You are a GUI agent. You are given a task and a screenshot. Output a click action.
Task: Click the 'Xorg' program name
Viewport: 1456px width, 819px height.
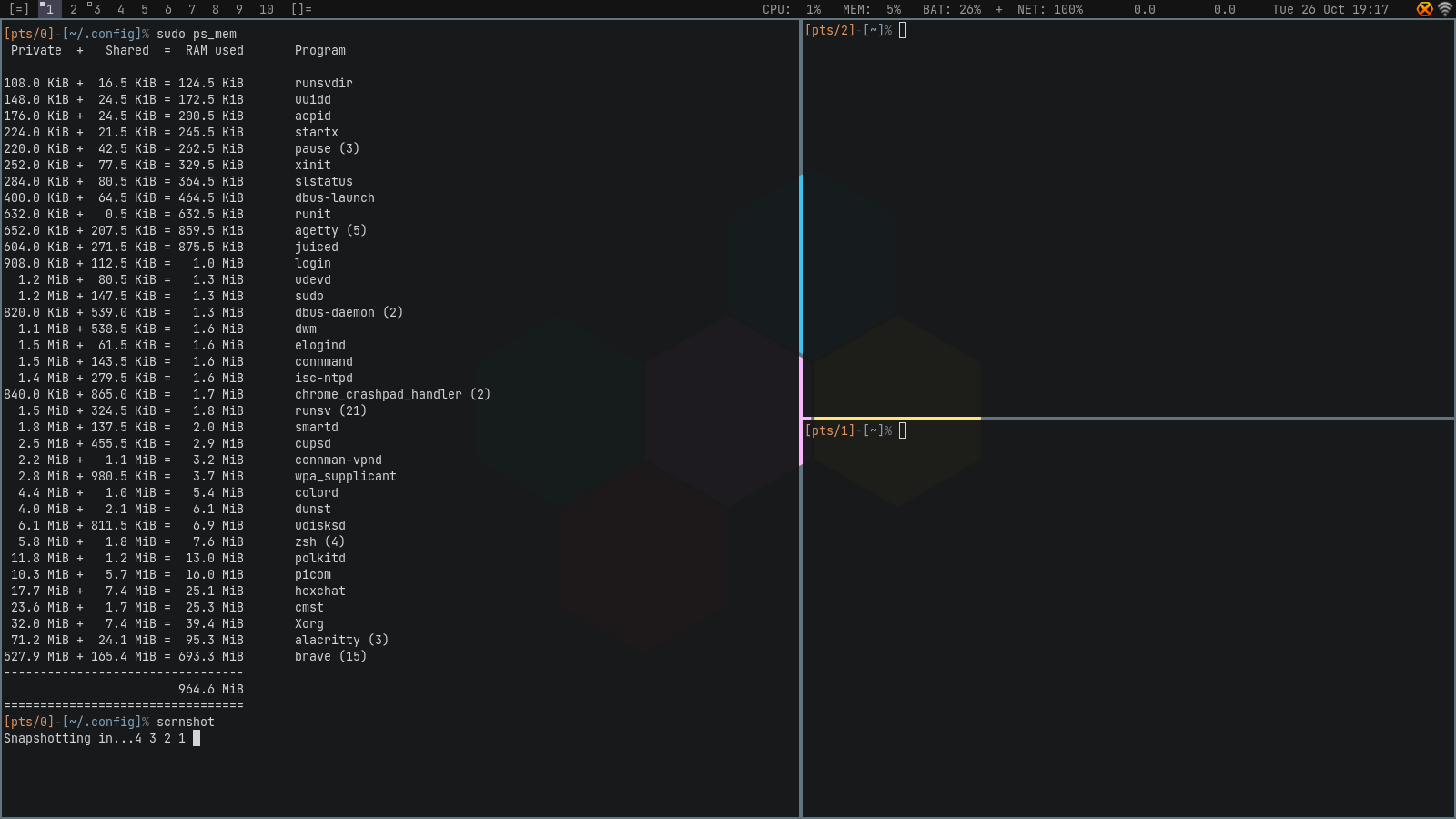[309, 624]
